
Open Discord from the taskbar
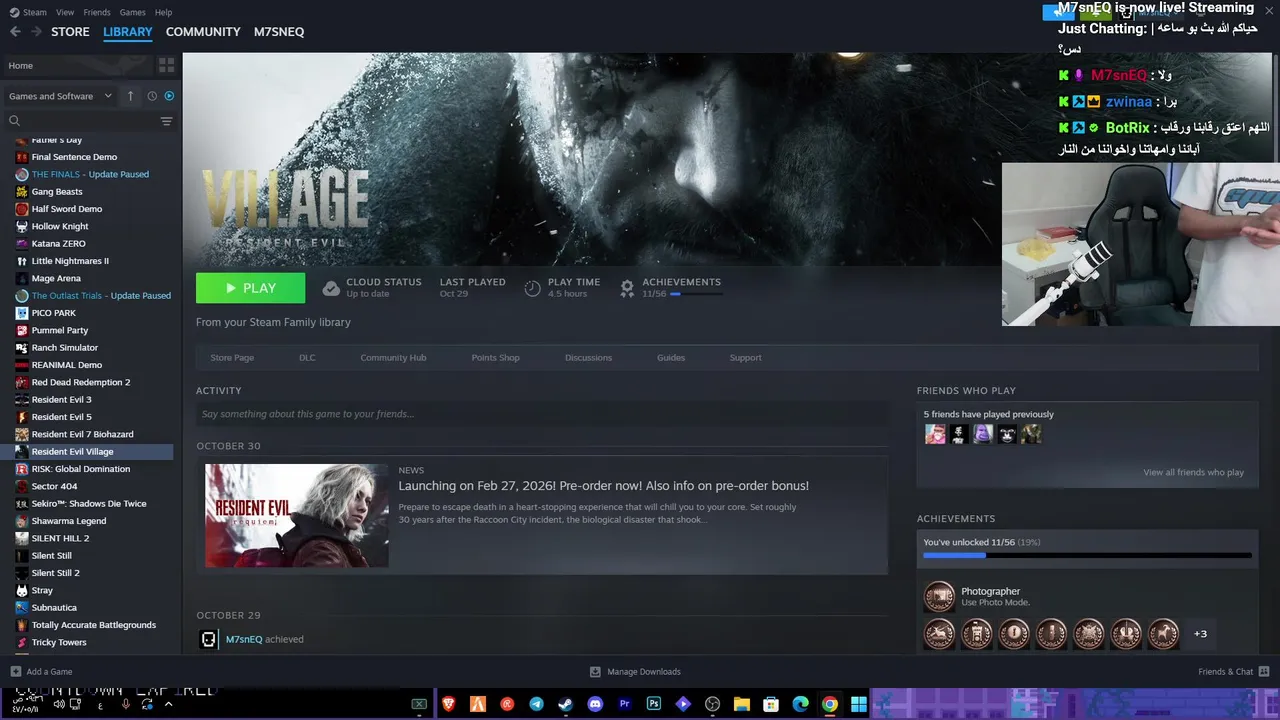click(x=595, y=704)
